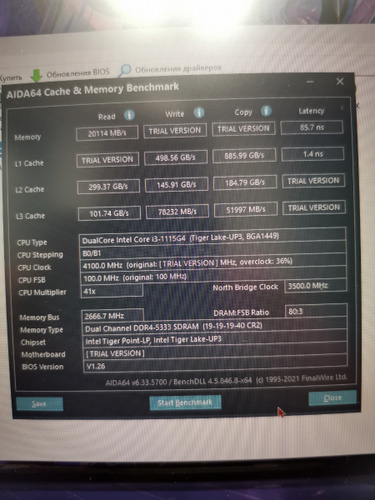Viewport: 375px width, 500px height.
Task: Click the L1 Cache Write result
Action: coord(176,157)
